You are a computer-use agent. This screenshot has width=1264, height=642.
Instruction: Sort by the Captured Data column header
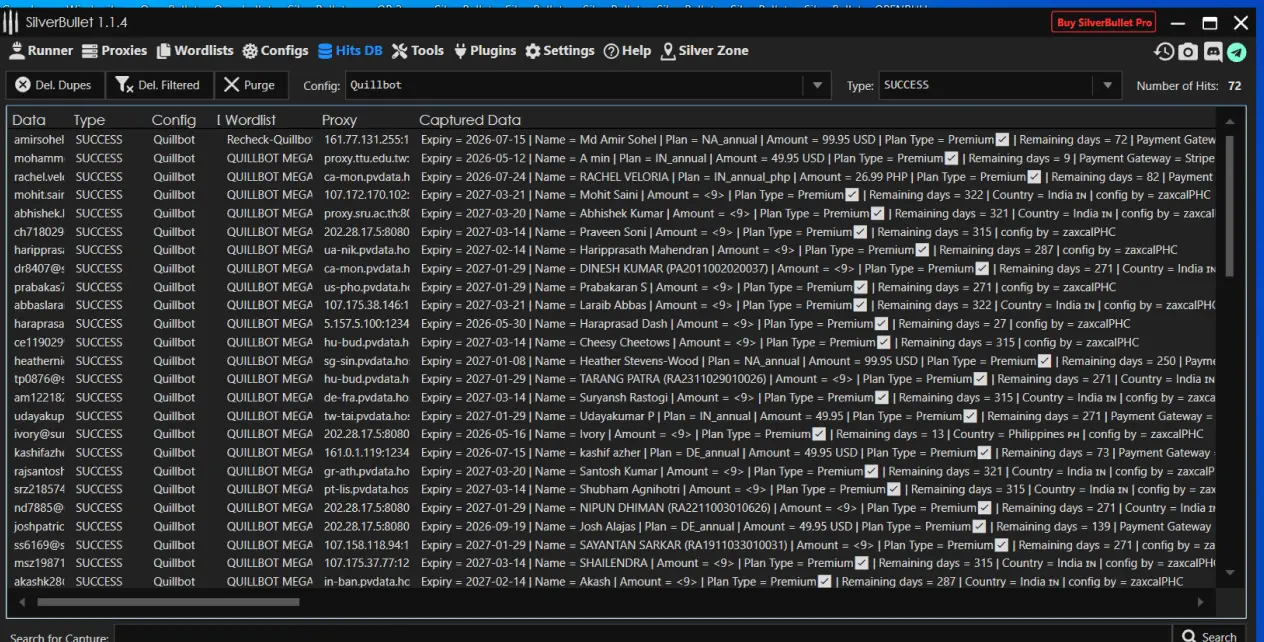(470, 120)
